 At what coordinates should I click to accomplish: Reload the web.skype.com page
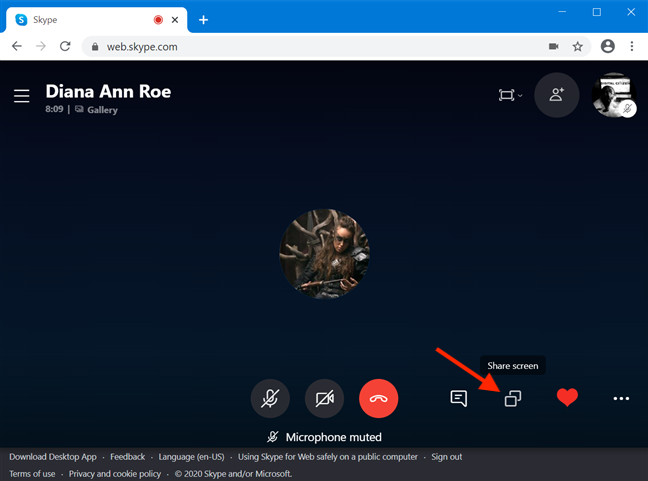65,46
